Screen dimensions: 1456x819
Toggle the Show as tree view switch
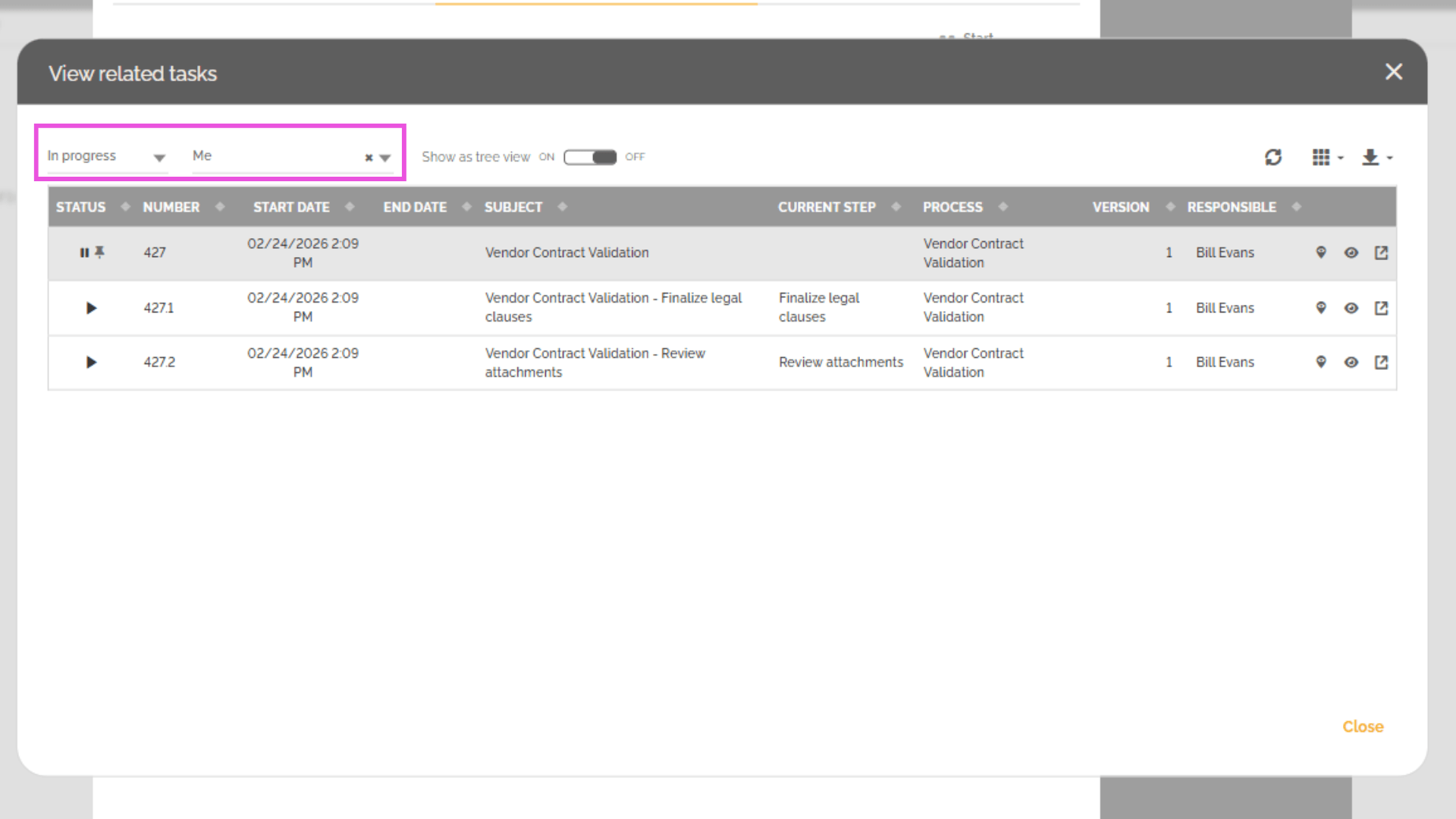pos(590,157)
